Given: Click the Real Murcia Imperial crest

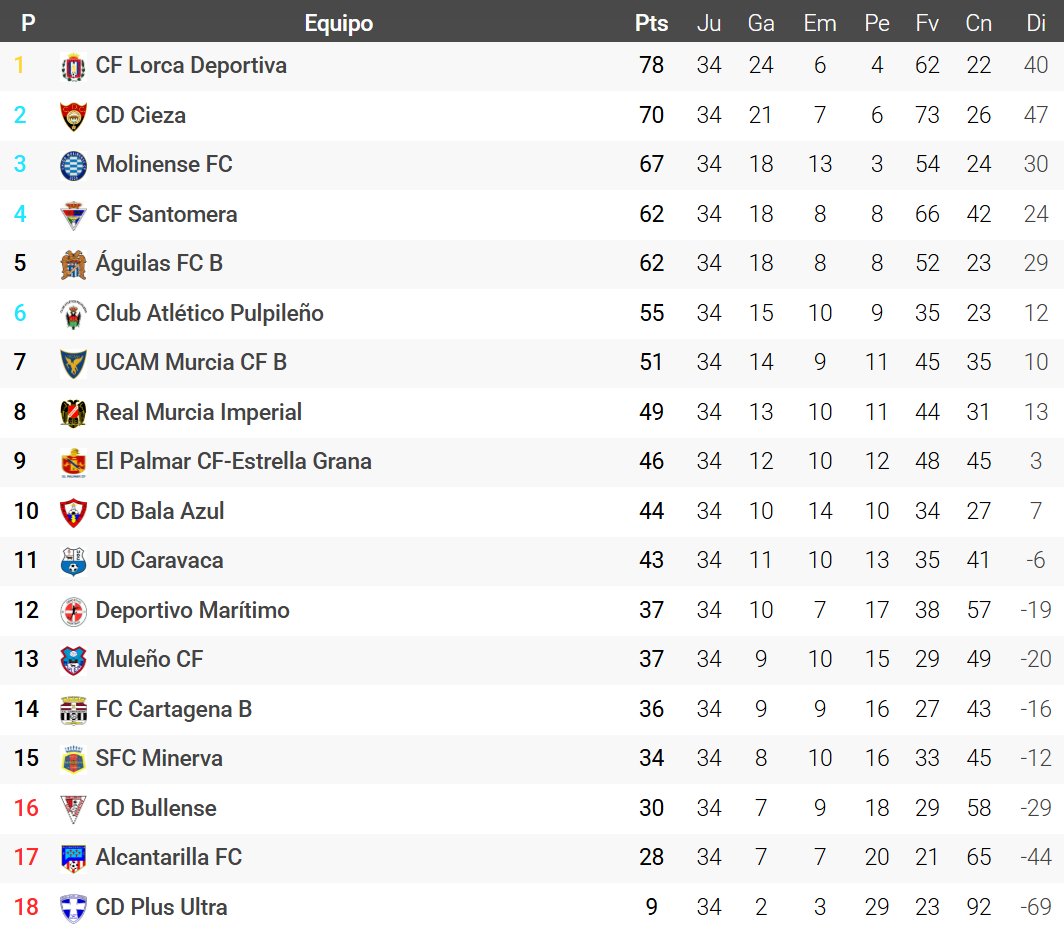Looking at the screenshot, I should tap(73, 413).
